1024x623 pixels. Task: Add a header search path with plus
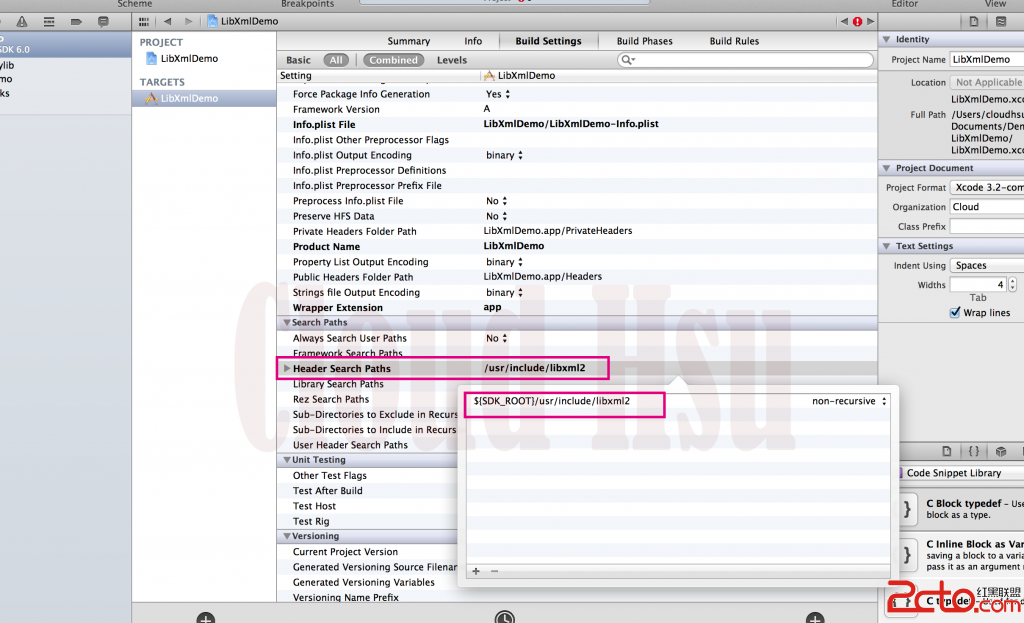tap(476, 571)
